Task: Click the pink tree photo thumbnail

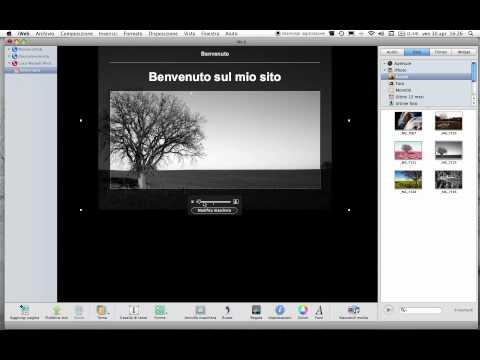Action: [x=408, y=150]
